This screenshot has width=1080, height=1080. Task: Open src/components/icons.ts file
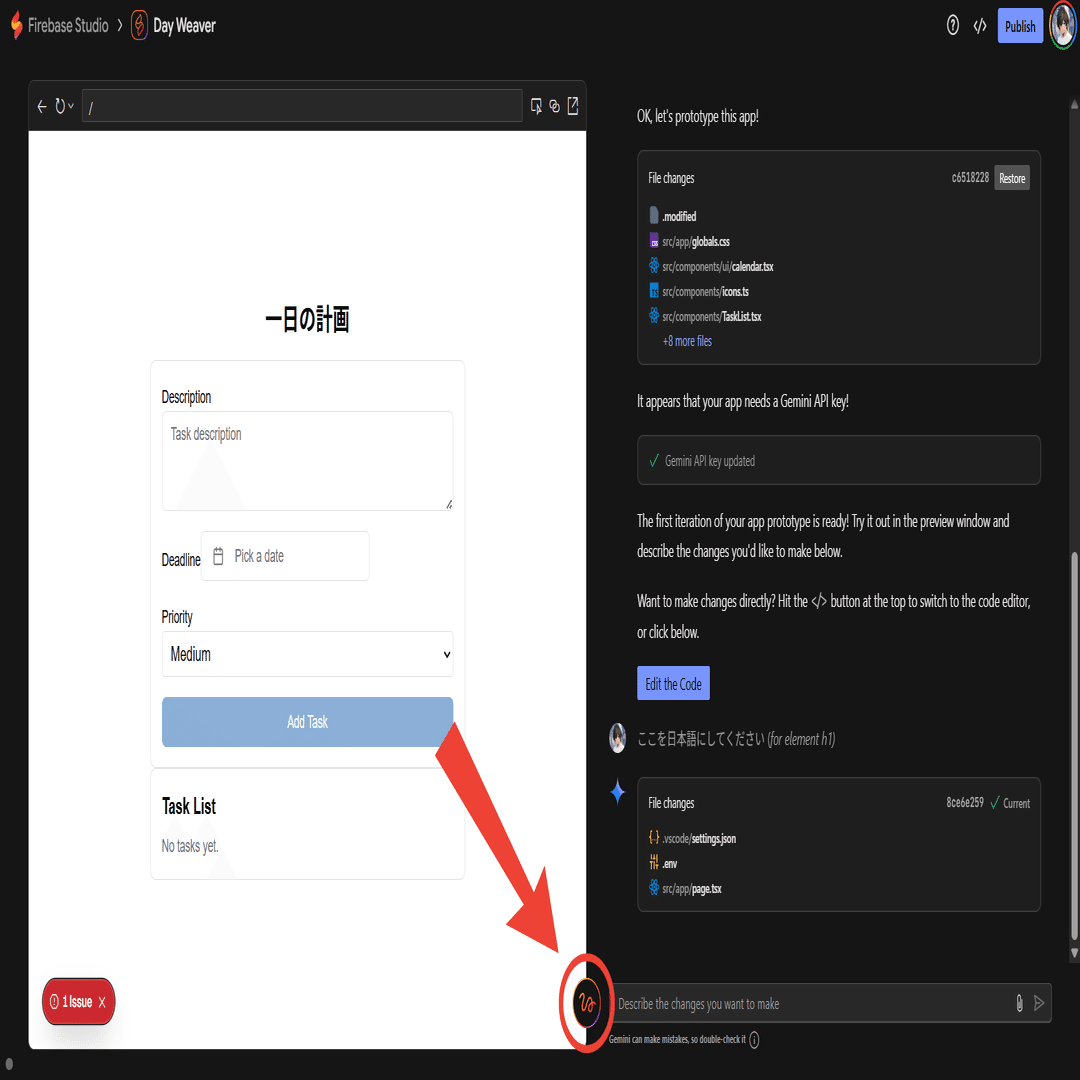pos(699,291)
